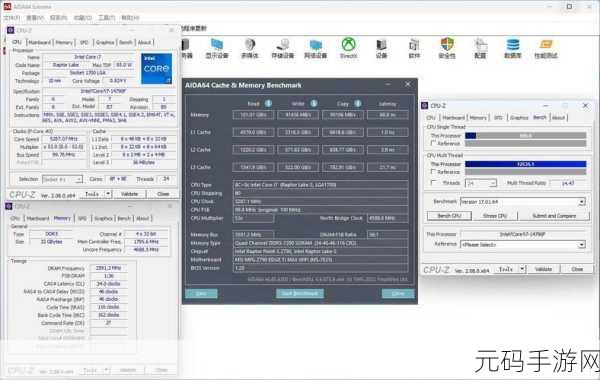Expand the Tools arrow in Memory CPU-Z window
Viewport: 600px width, 380px height.
[106, 370]
